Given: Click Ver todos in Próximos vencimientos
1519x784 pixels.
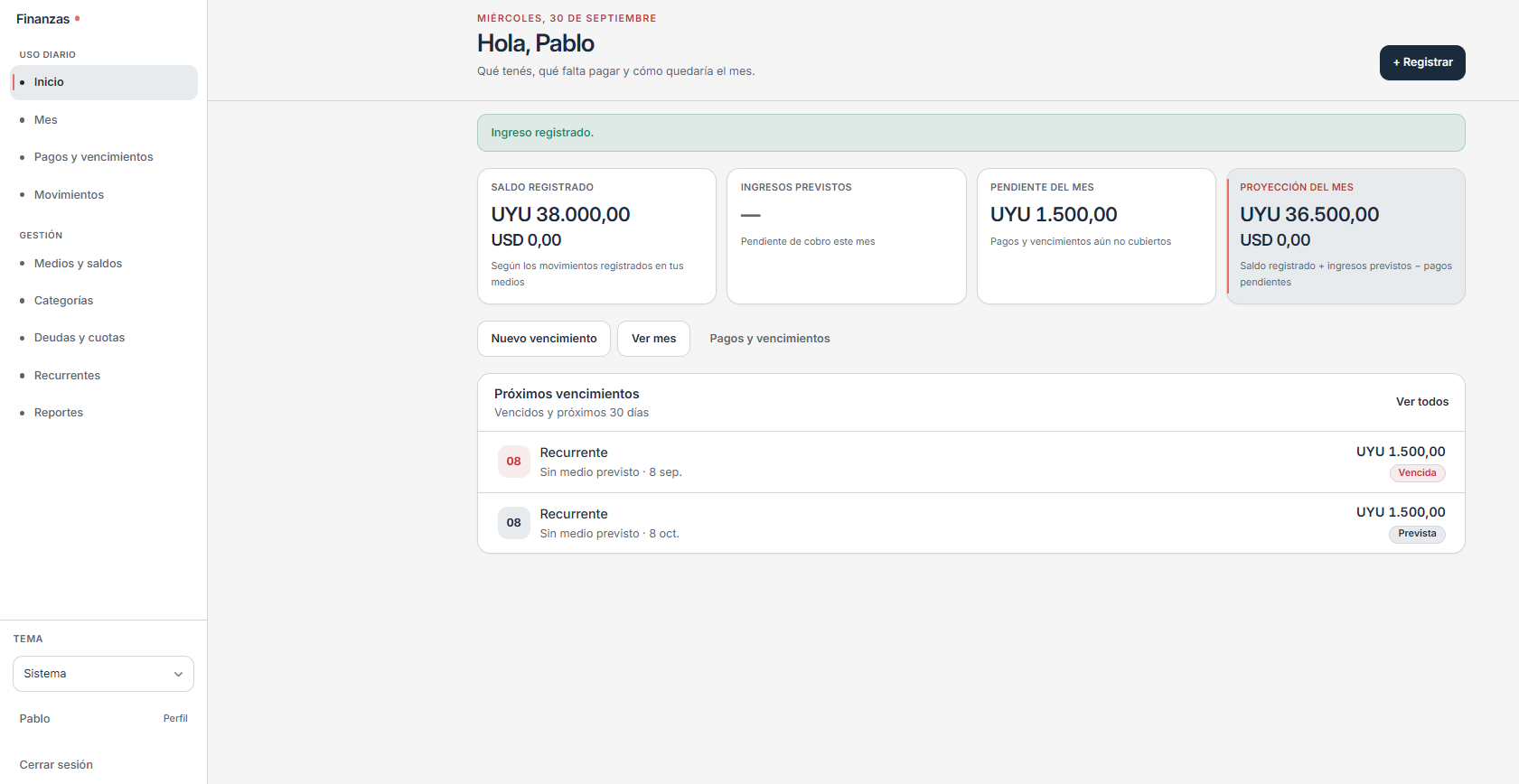Looking at the screenshot, I should 1422,402.
